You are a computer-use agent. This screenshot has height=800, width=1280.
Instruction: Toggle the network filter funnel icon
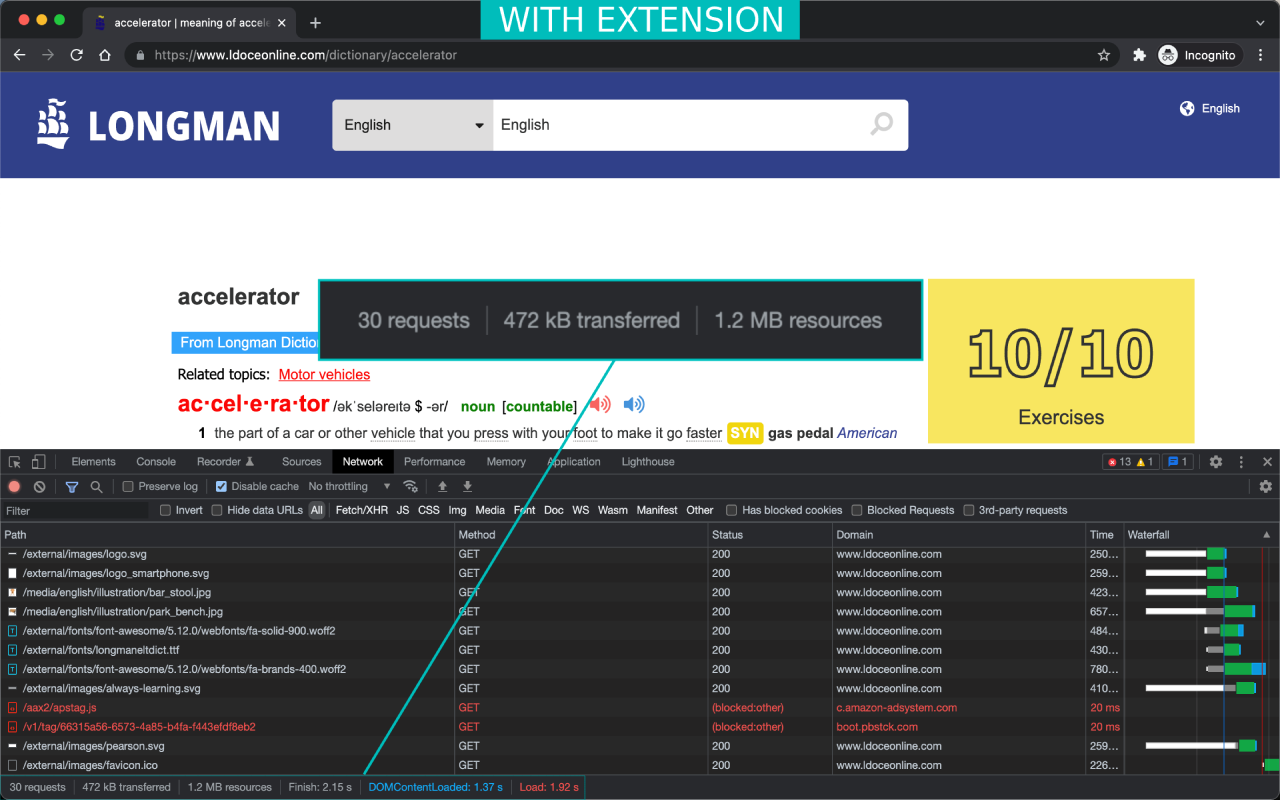pos(72,487)
